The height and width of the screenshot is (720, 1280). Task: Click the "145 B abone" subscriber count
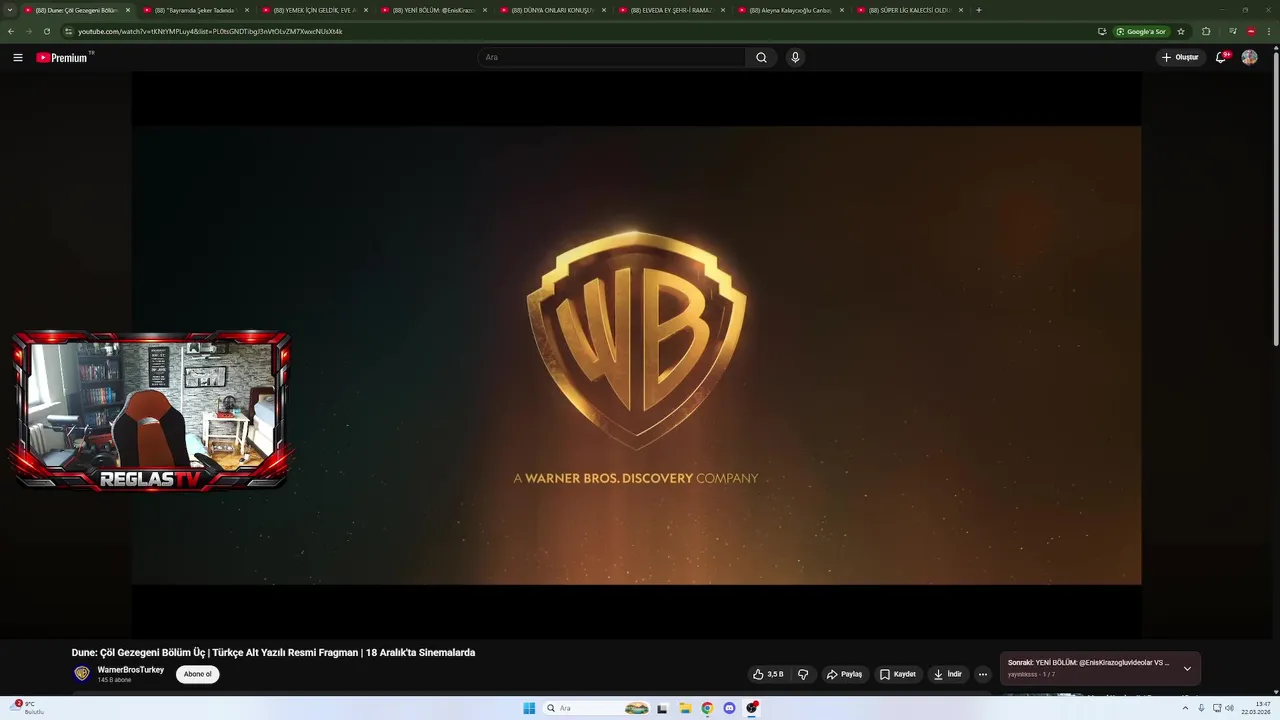point(114,680)
